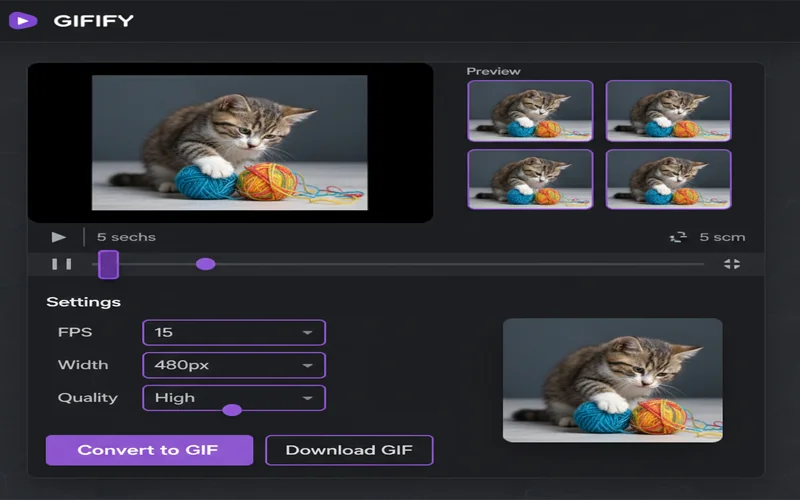
Task: Click the loop icon beside 5 scm
Action: 676,237
